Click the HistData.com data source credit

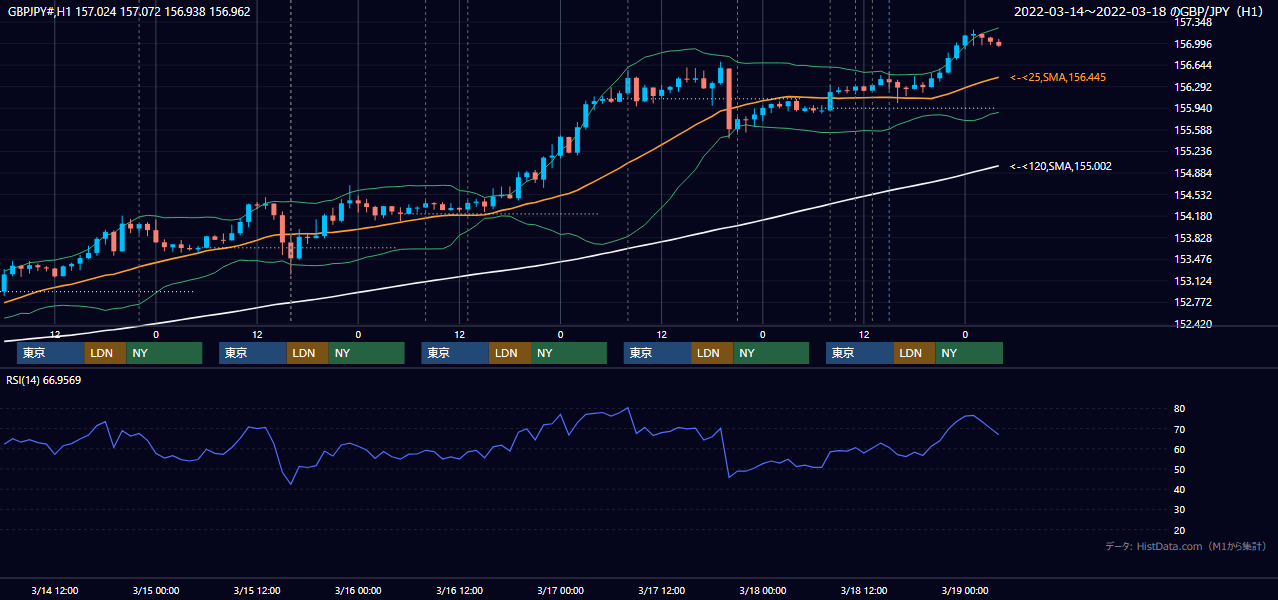(x=1186, y=546)
